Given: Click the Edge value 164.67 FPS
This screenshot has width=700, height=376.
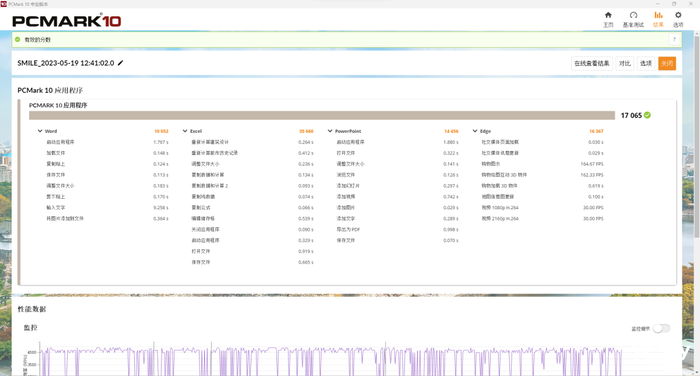Looking at the screenshot, I should pyautogui.click(x=592, y=164).
